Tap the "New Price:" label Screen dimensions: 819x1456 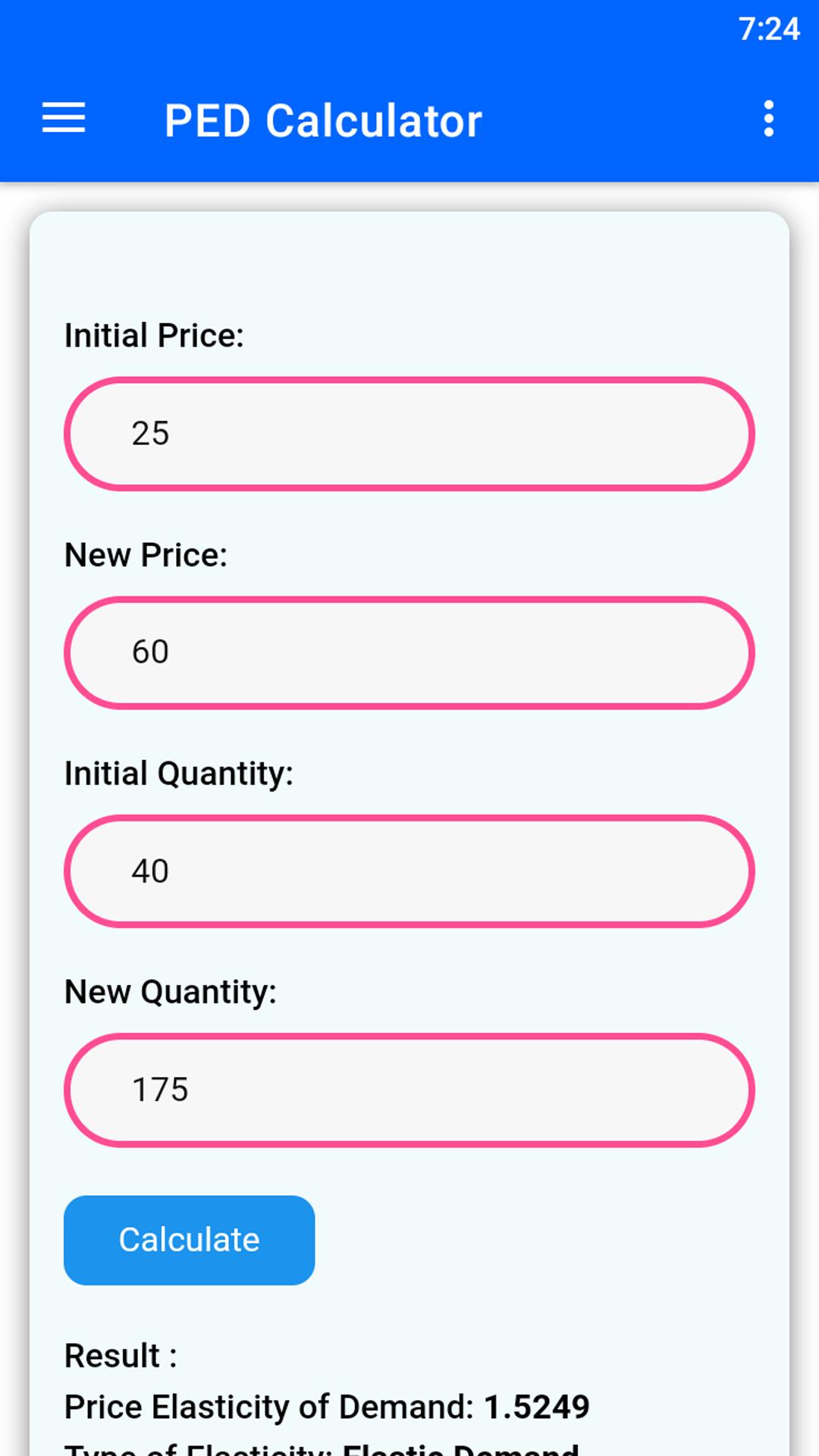click(x=146, y=554)
